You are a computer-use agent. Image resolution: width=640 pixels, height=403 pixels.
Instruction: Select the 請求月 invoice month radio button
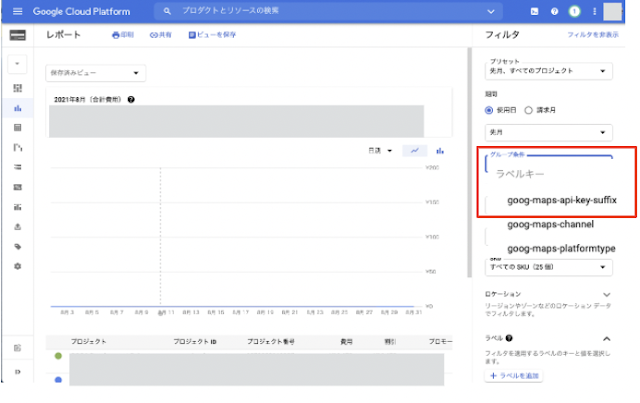(528, 110)
